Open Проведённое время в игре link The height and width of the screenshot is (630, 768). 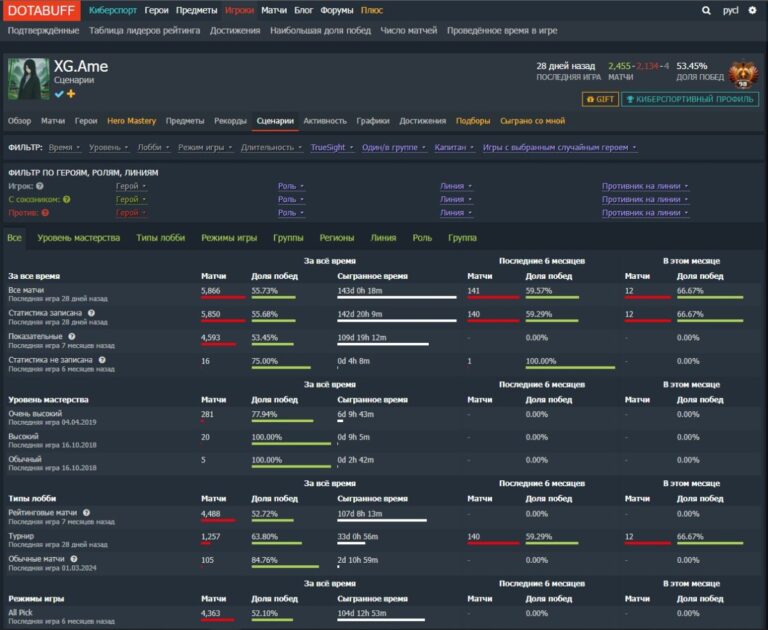(502, 30)
